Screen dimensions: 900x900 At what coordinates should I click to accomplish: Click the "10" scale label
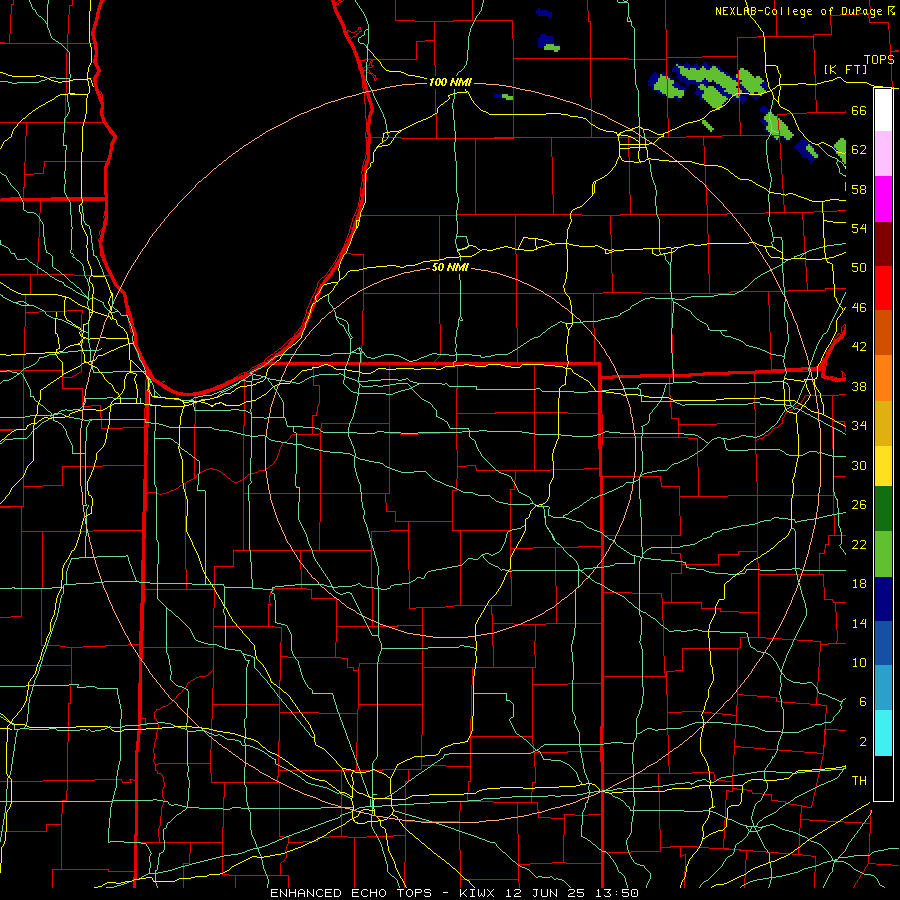tap(859, 663)
